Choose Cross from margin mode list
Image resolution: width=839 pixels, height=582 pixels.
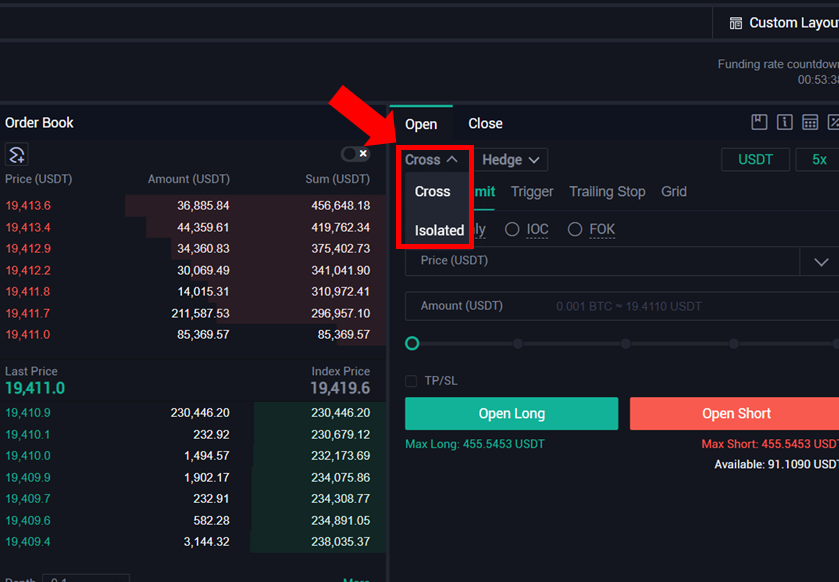(x=432, y=191)
